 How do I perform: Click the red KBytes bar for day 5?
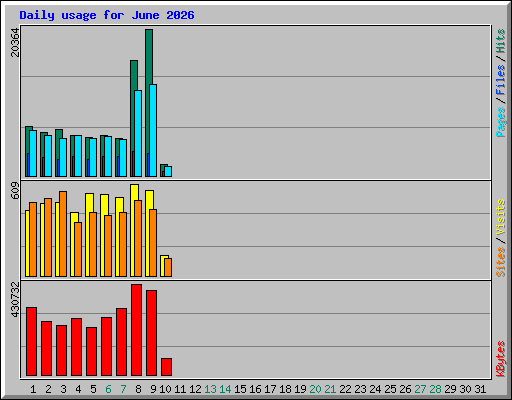coord(91,352)
